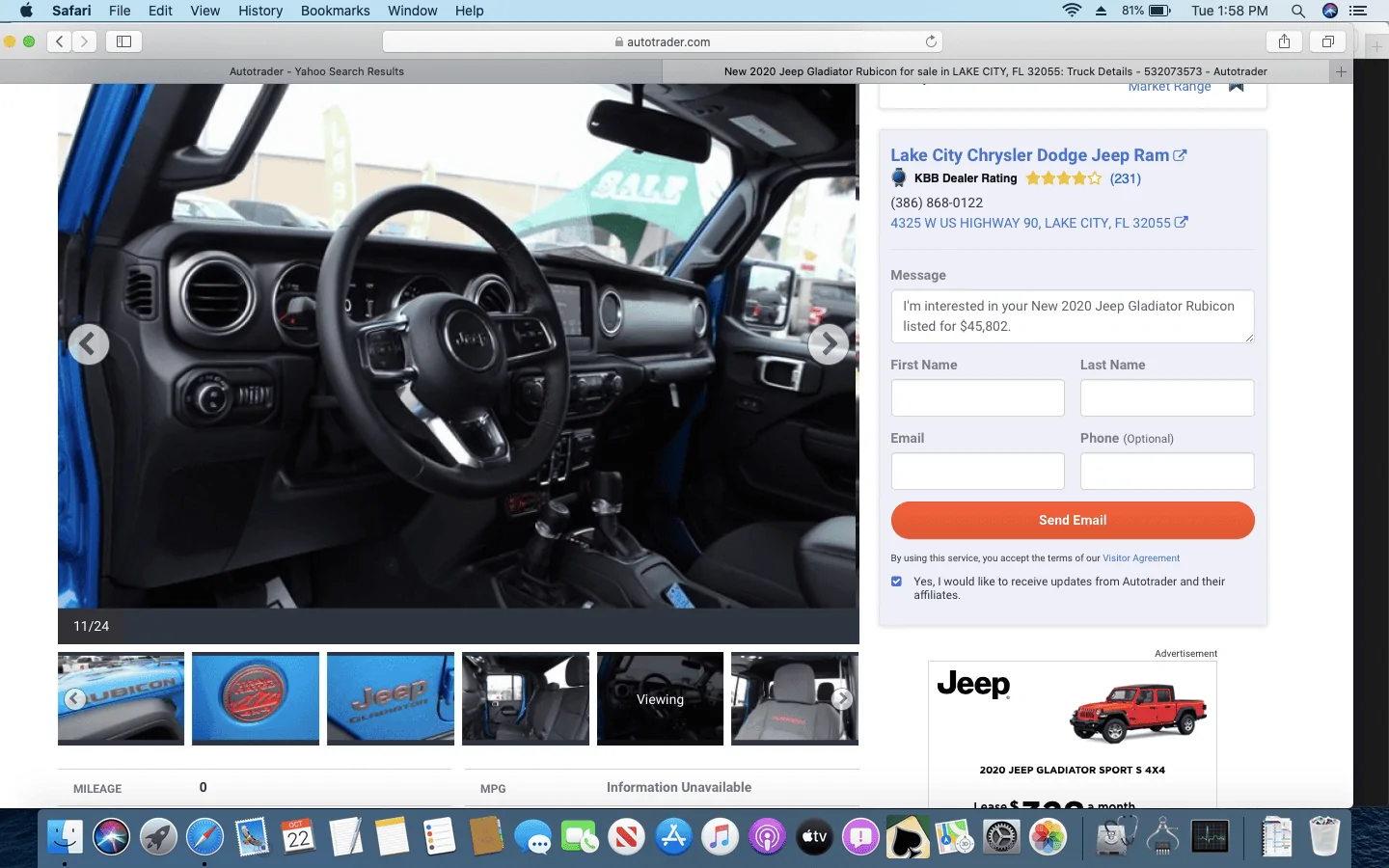Open the Apple menu
The image size is (1389, 868).
(x=26, y=11)
